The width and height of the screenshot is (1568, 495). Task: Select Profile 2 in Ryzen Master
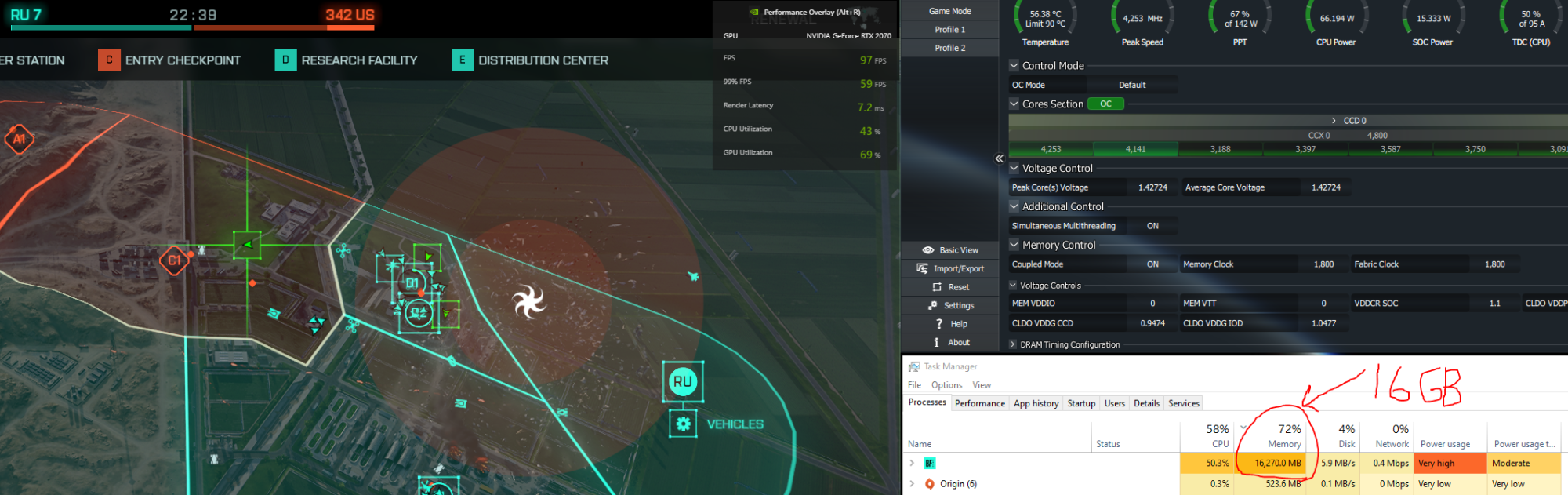point(950,48)
